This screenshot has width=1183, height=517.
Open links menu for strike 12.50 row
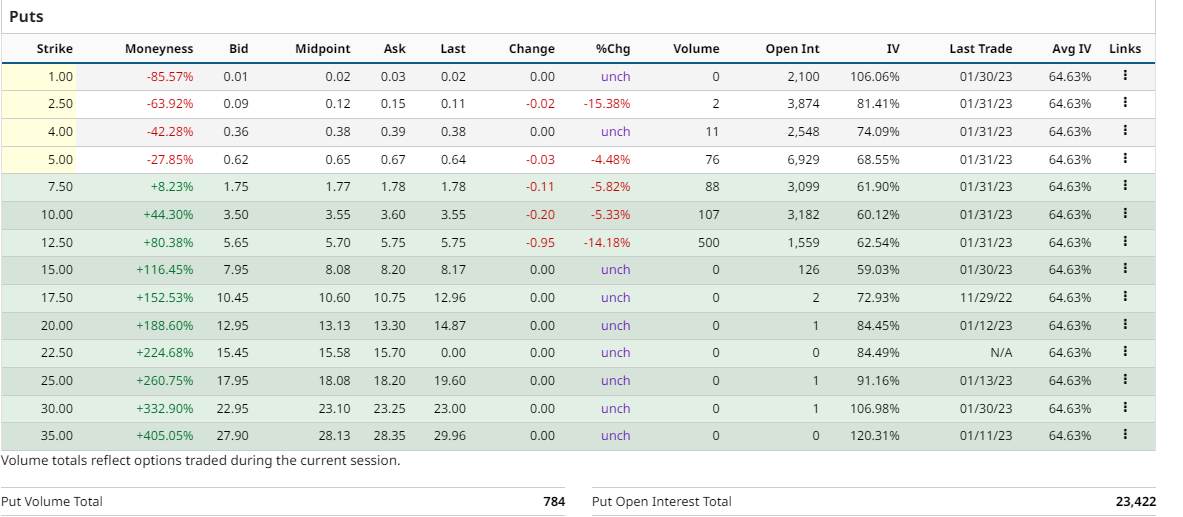click(x=1125, y=242)
